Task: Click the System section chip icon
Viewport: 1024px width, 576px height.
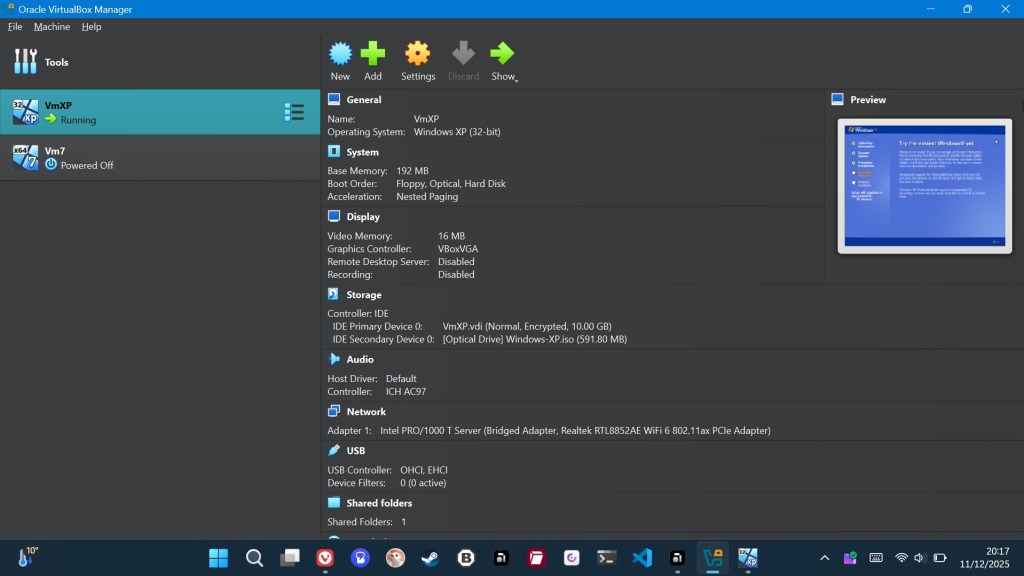Action: pyautogui.click(x=334, y=152)
